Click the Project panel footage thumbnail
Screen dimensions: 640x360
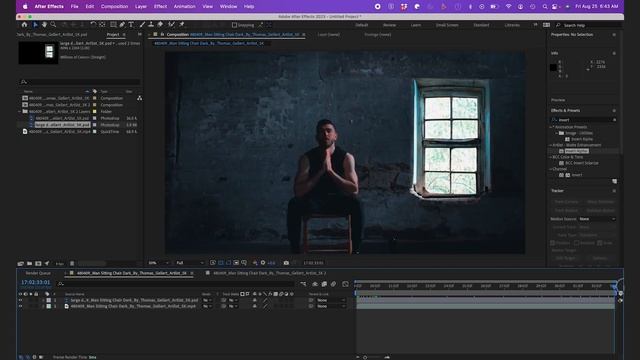pyautogui.click(x=38, y=52)
